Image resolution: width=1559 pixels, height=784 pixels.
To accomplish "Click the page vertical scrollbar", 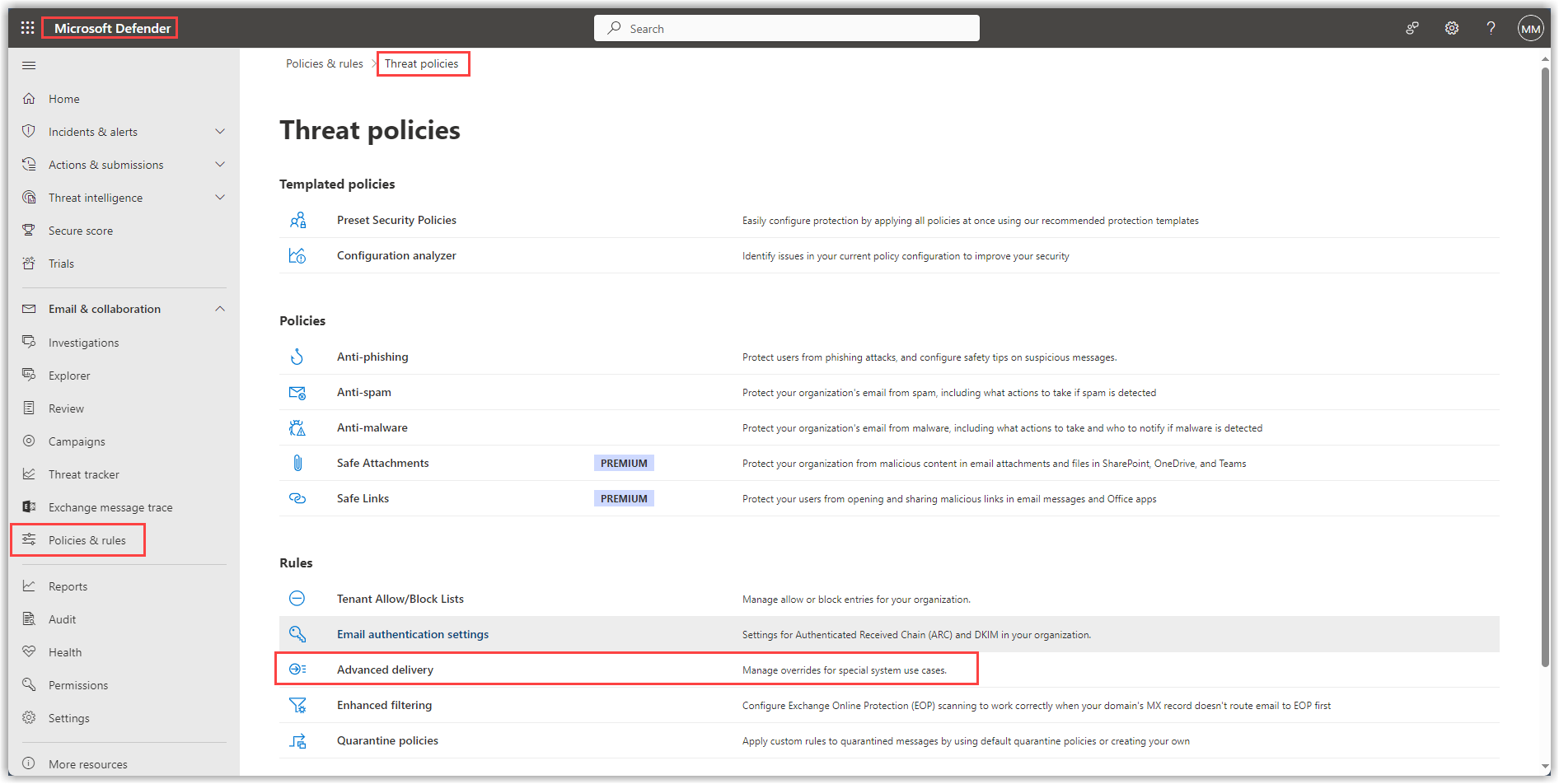I will [x=1545, y=368].
